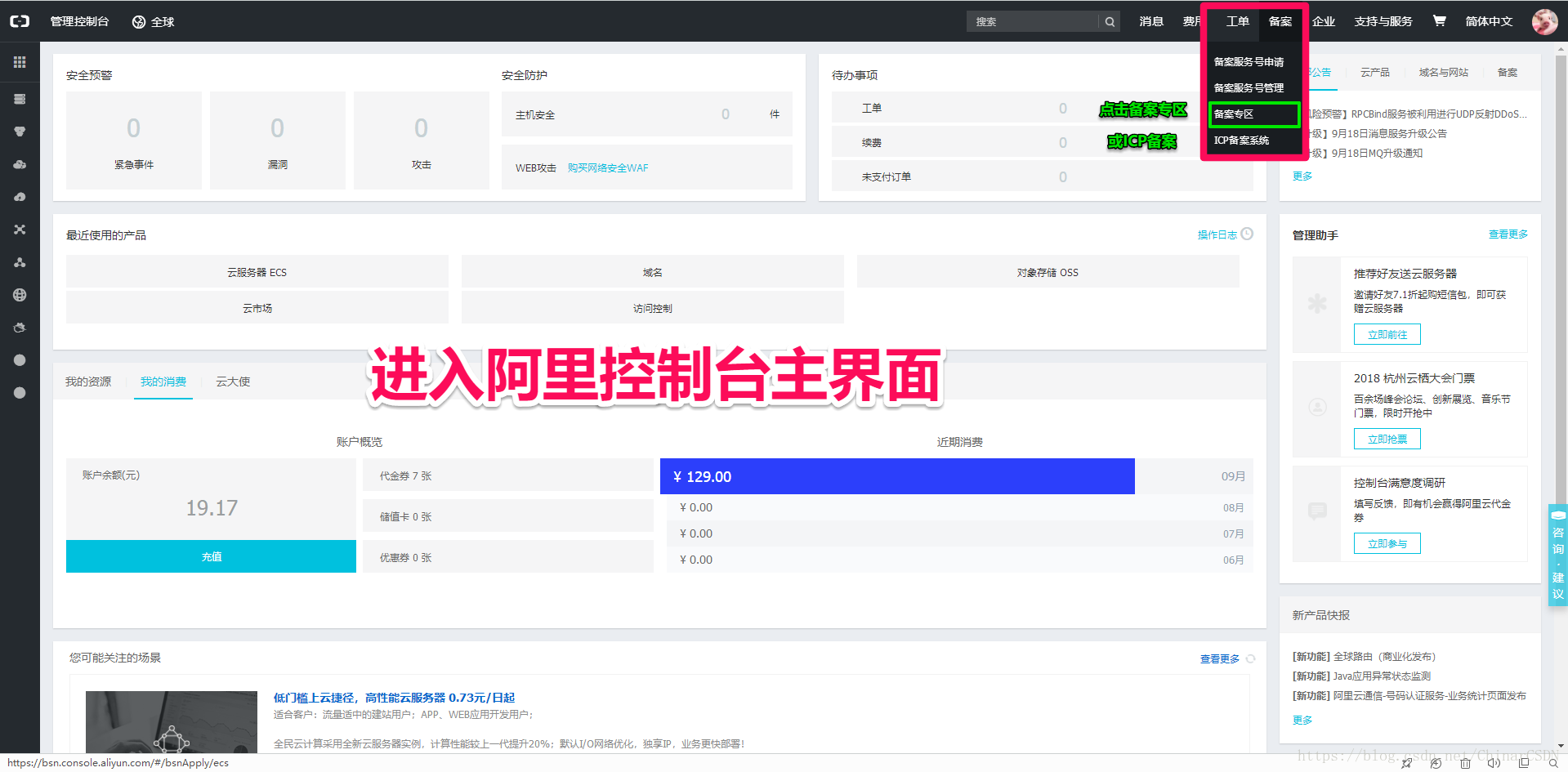
Task: Click 更多 under 新产品快报
Action: (x=1302, y=721)
